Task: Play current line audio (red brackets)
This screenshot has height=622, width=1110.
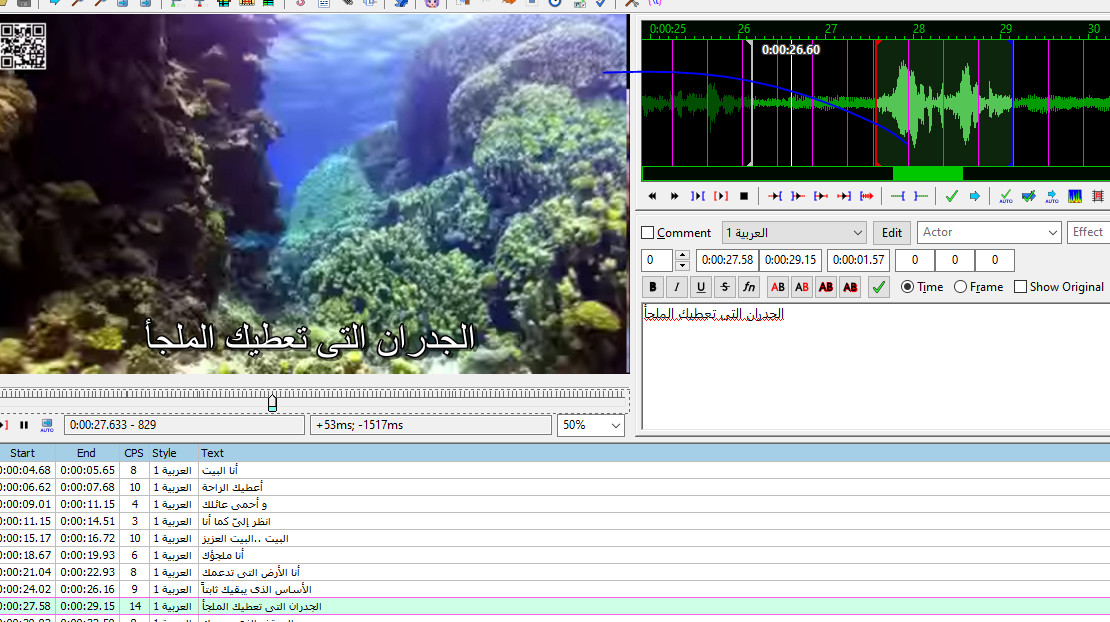Action: tap(721, 196)
